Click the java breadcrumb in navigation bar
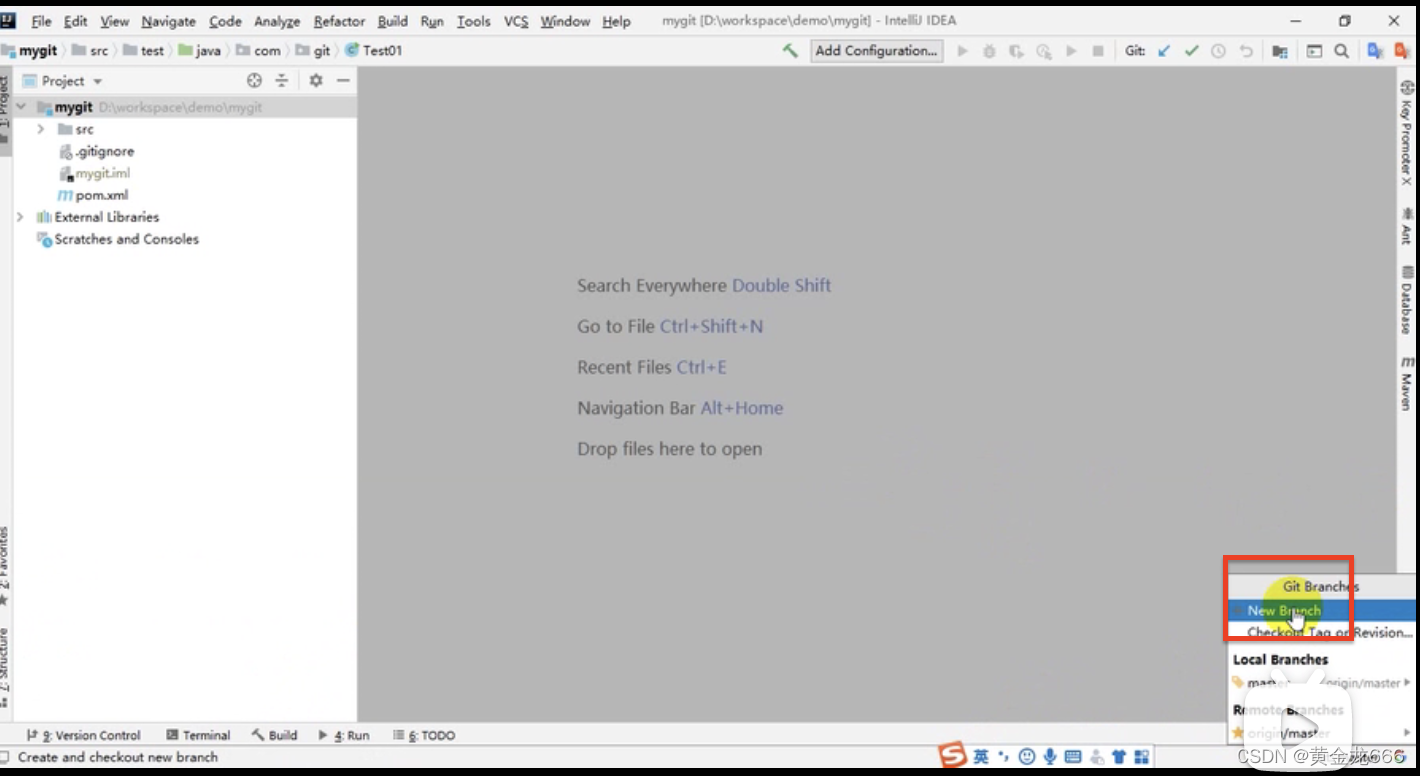The image size is (1420, 776). (199, 50)
